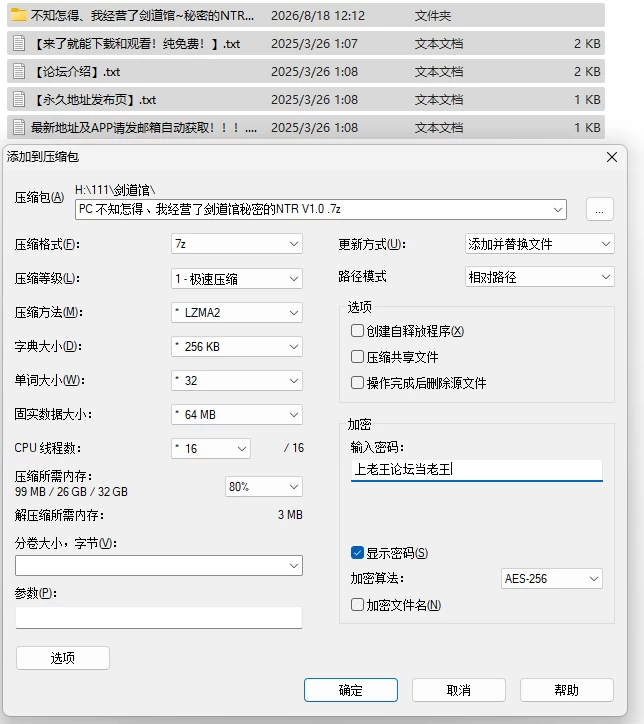Click the path text H:\111\剑道馆\
Image resolution: width=644 pixels, height=724 pixels.
115,190
